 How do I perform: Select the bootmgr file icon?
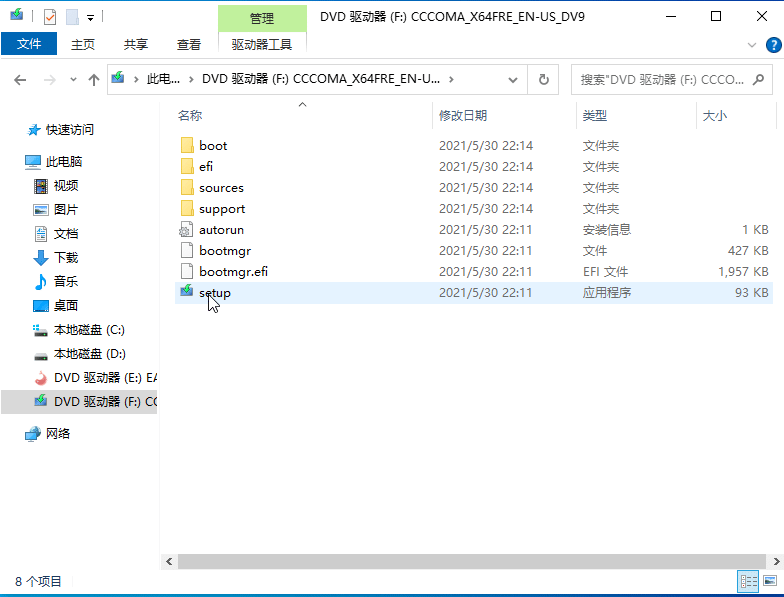point(186,250)
